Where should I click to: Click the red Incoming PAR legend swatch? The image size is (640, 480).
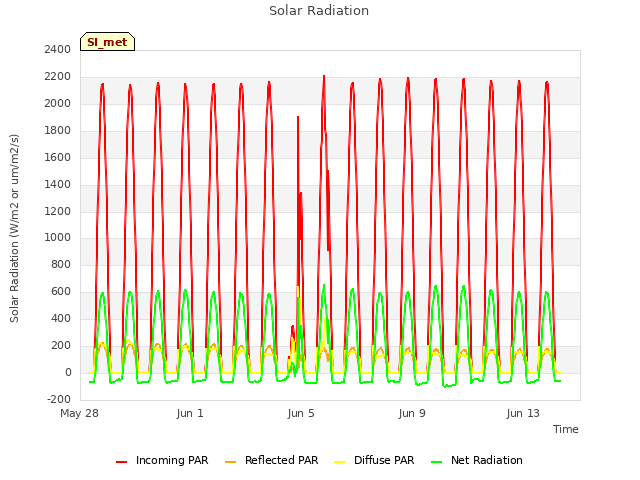pos(121,462)
